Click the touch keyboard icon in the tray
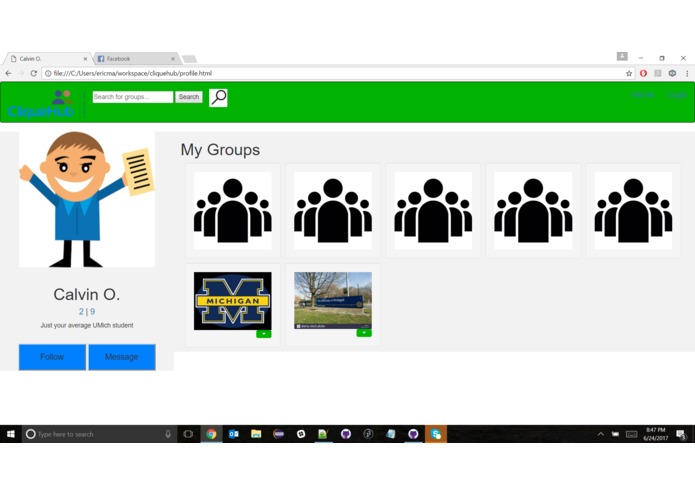Screen dimensions: 695x494 tap(632, 434)
